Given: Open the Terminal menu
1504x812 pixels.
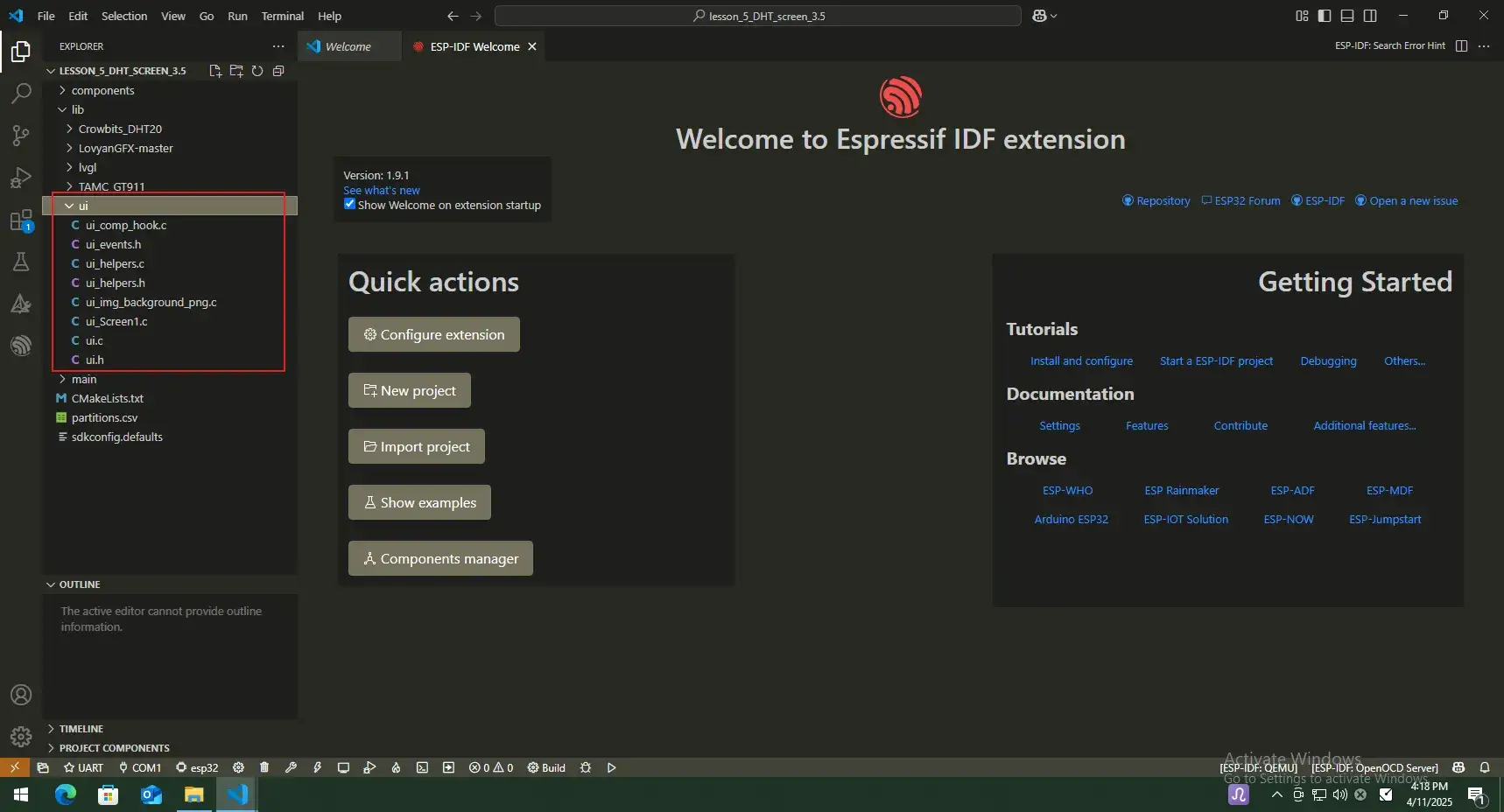Looking at the screenshot, I should click(x=282, y=16).
